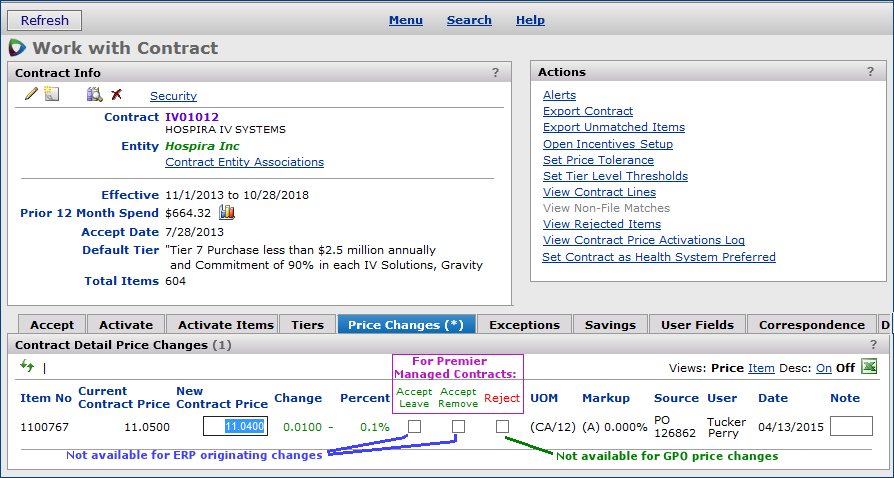Open help for the Contract Info panel
The height and width of the screenshot is (478, 894).
[495, 72]
